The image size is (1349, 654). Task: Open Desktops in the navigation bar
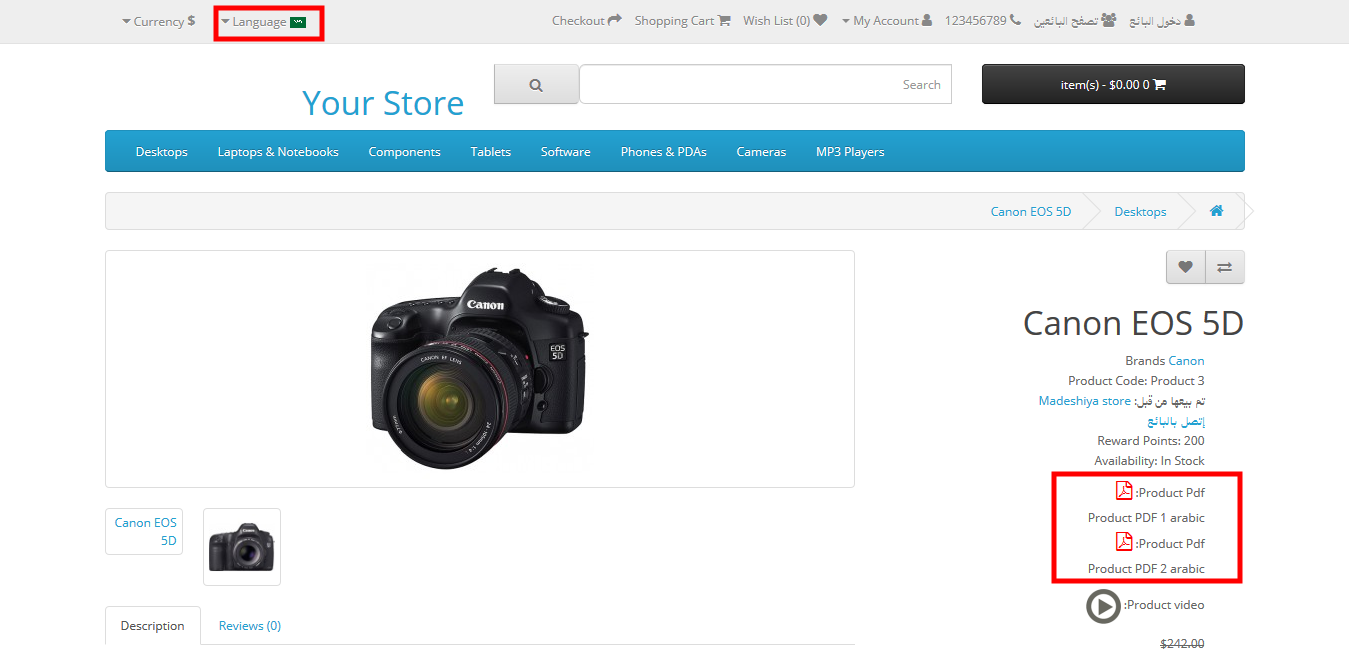pyautogui.click(x=162, y=152)
